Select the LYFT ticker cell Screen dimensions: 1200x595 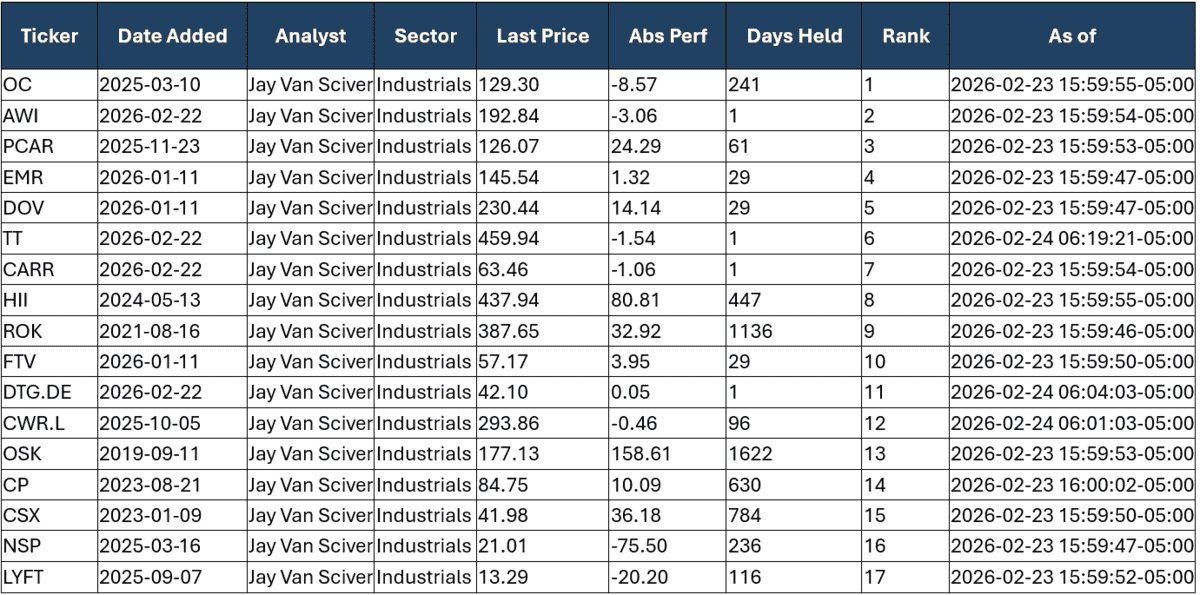pyautogui.click(x=49, y=577)
